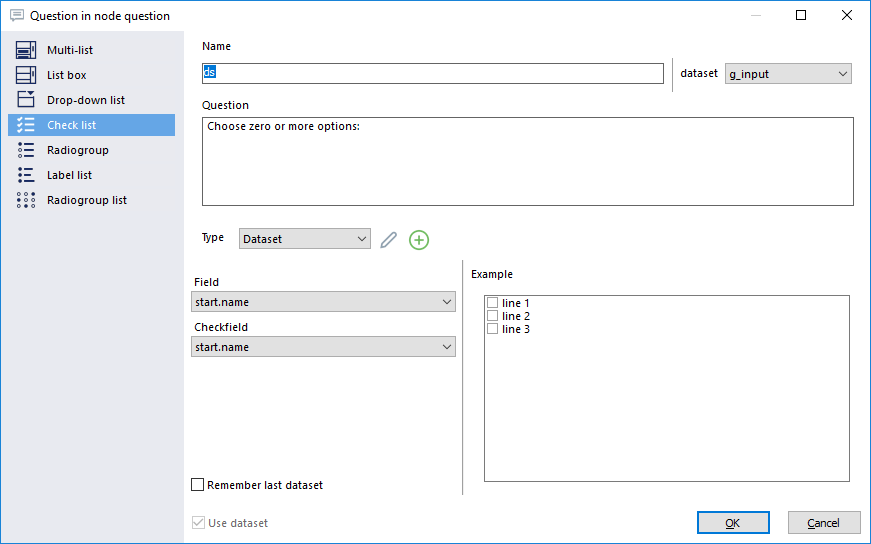Click the Cancel button
This screenshot has height=544, width=871.
pos(824,523)
